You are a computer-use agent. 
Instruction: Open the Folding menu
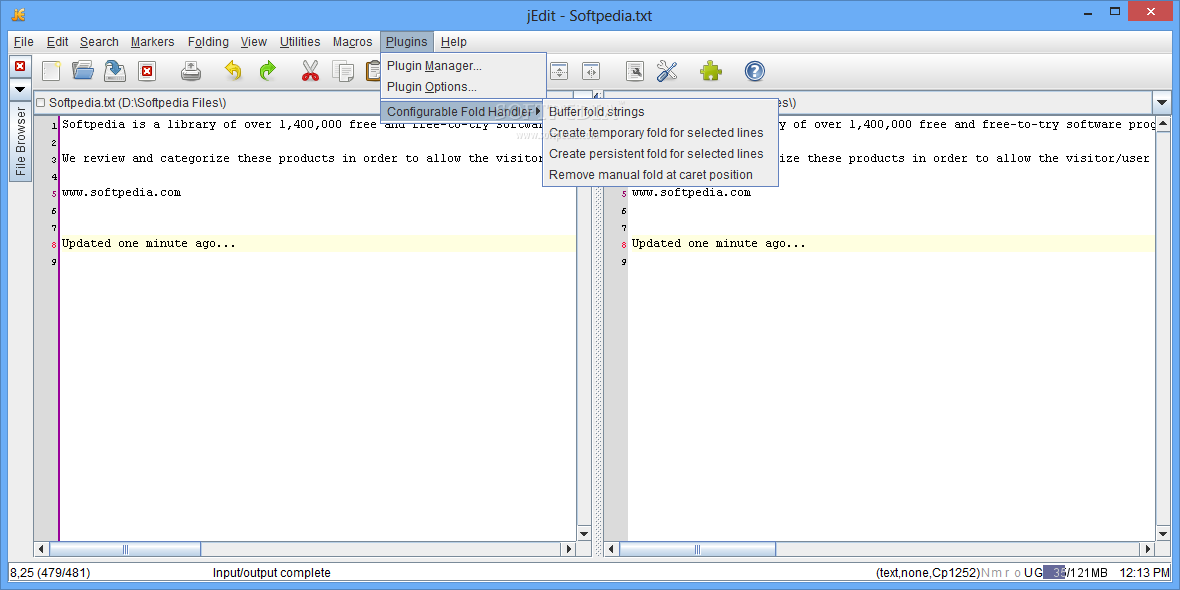[x=208, y=42]
